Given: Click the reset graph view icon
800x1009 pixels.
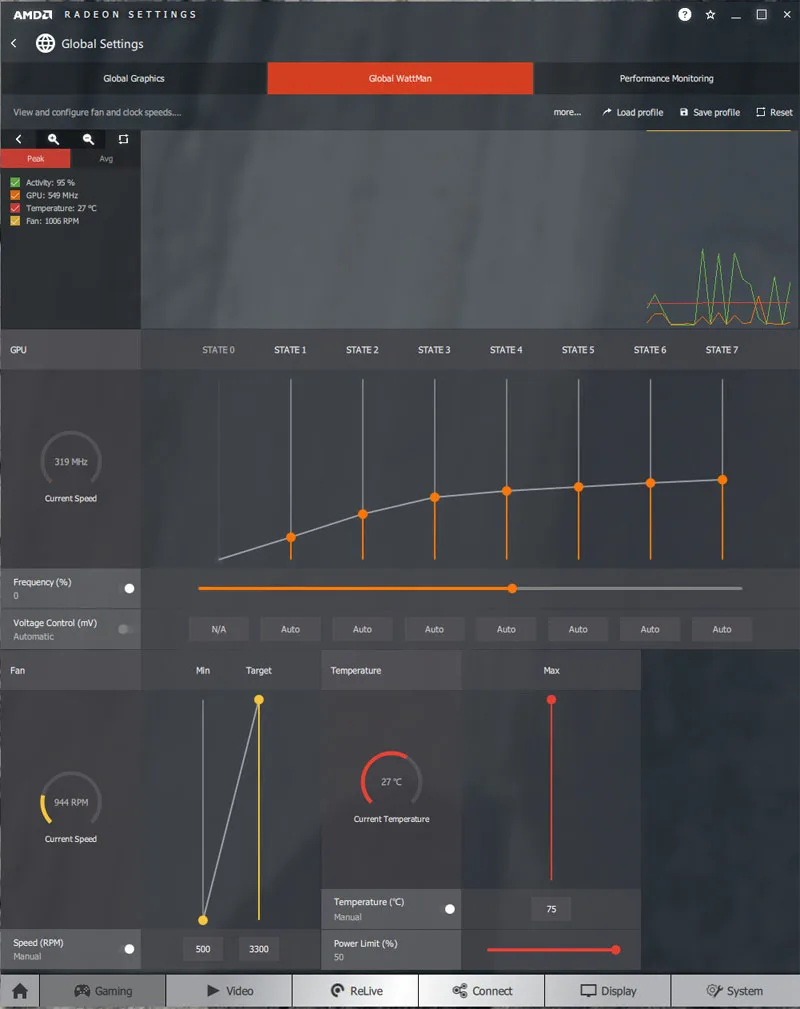Looking at the screenshot, I should pos(123,139).
